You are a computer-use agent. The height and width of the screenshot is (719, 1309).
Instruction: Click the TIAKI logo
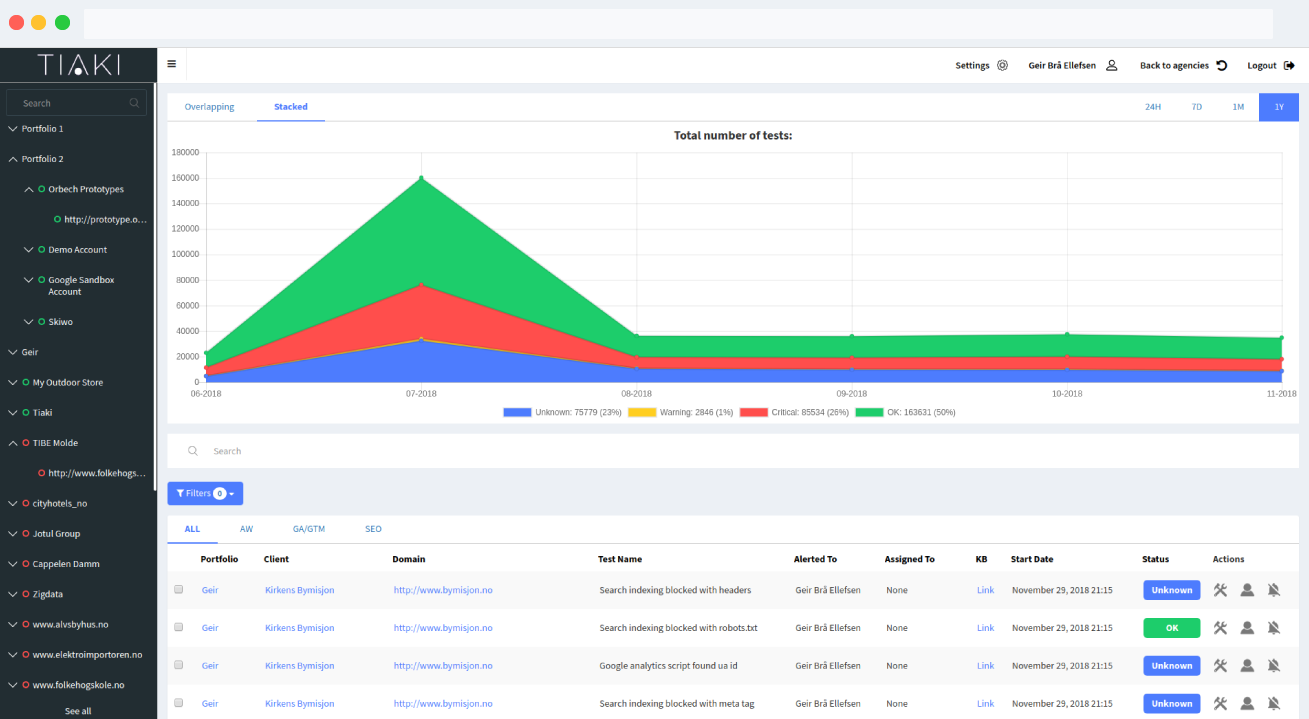click(x=78, y=65)
